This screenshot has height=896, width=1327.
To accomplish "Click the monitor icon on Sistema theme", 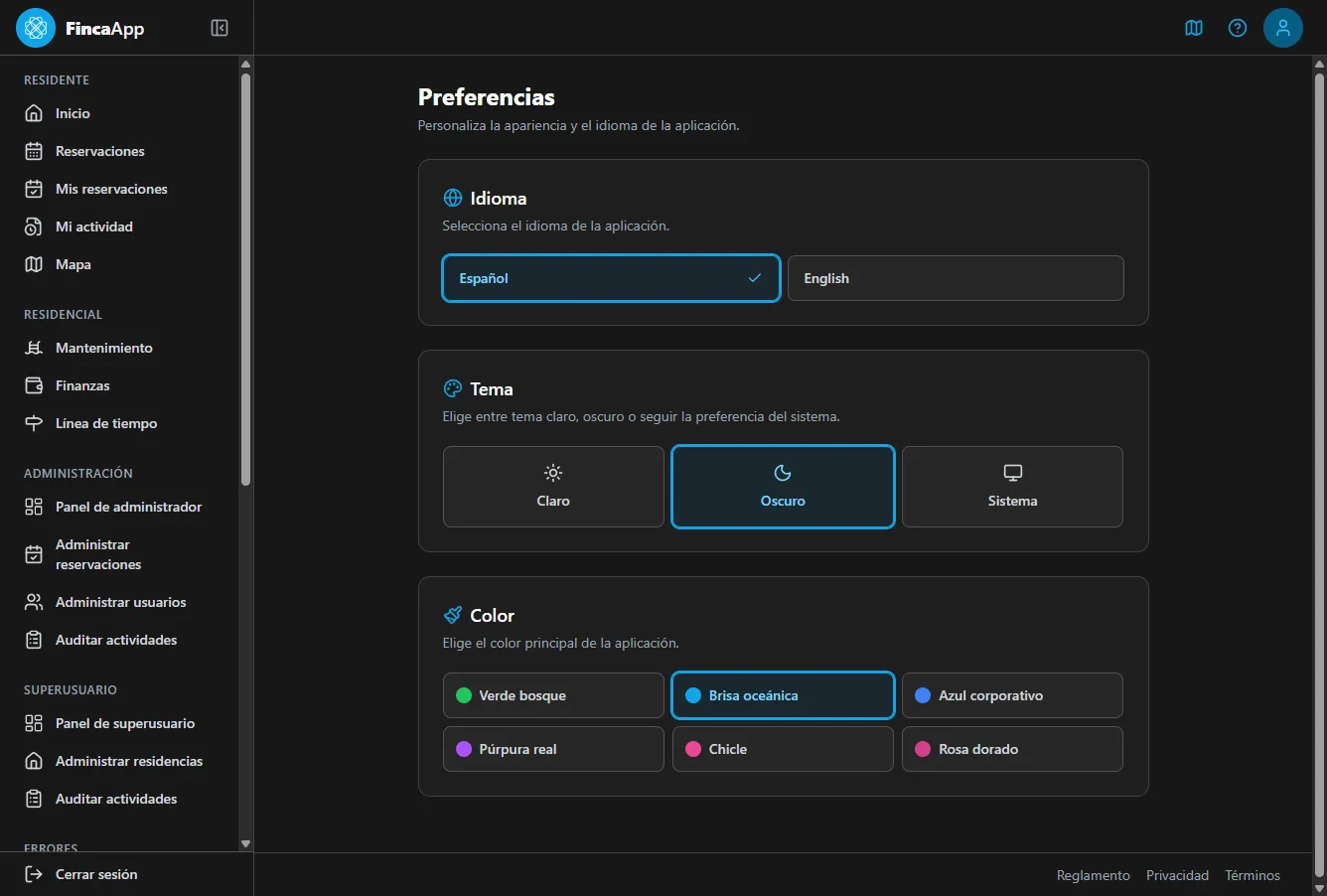I will point(1012,473).
